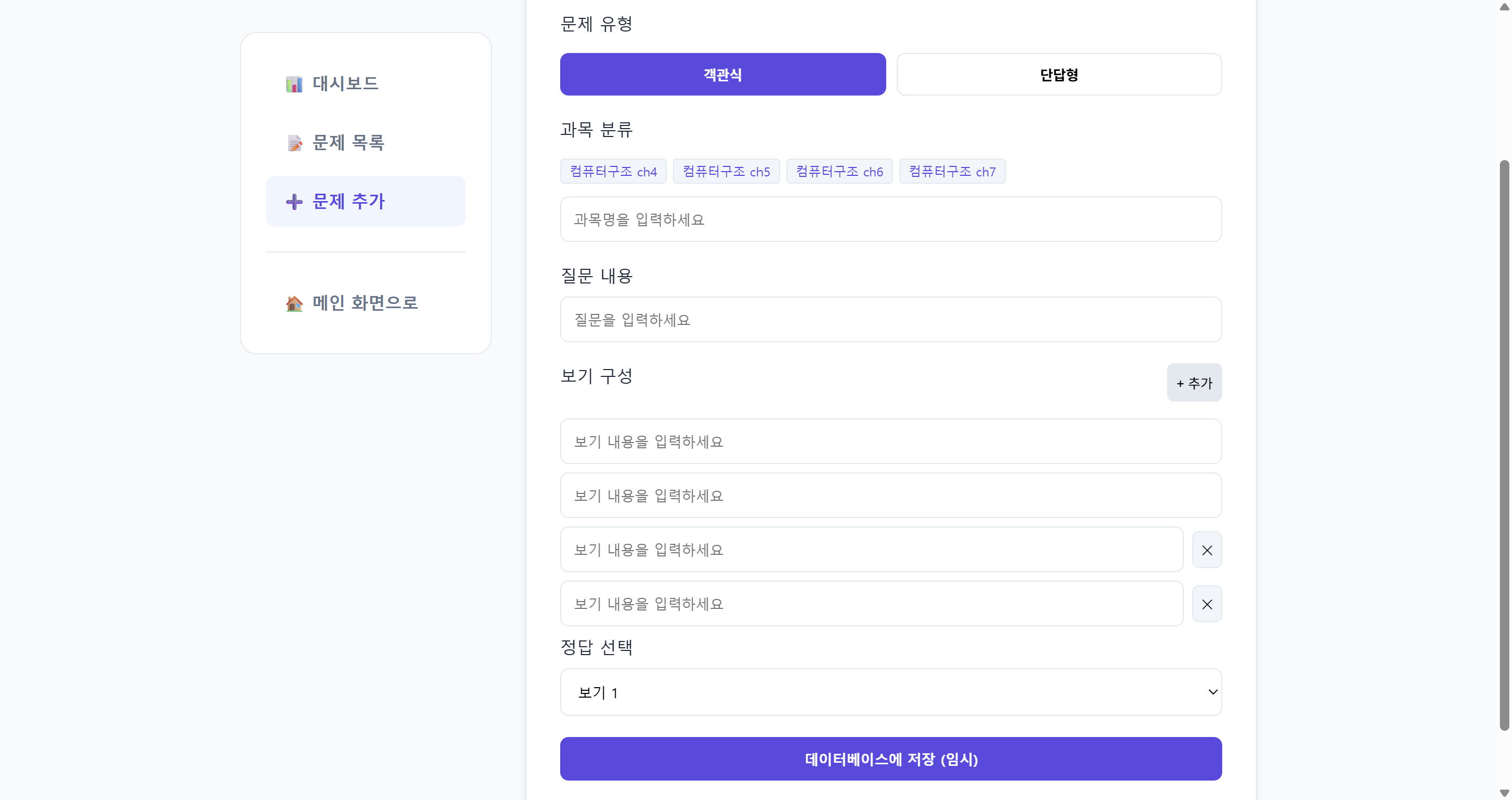Click the house icon beside 메인 화면으로
The width and height of the screenshot is (1512, 800).
[x=294, y=303]
